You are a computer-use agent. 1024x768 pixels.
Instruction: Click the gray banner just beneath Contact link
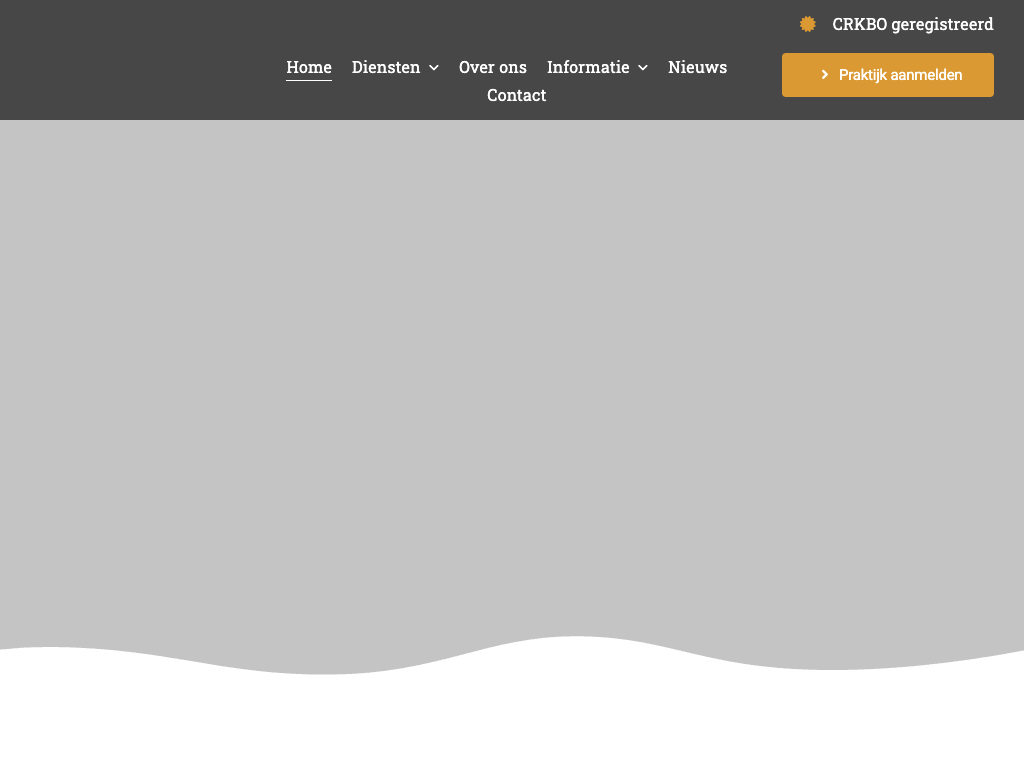[x=516, y=140]
